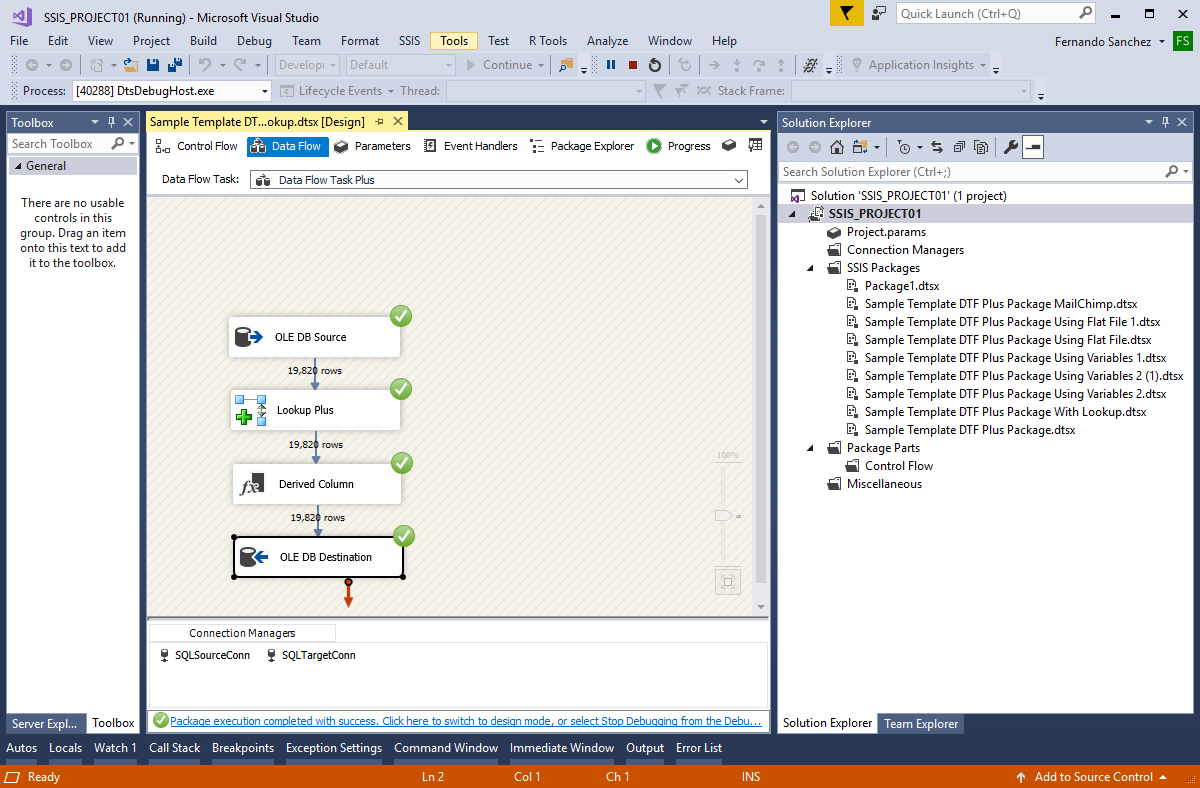Screen dimensions: 1200x788
Task: Open the R Tools menu
Action: [x=548, y=41]
